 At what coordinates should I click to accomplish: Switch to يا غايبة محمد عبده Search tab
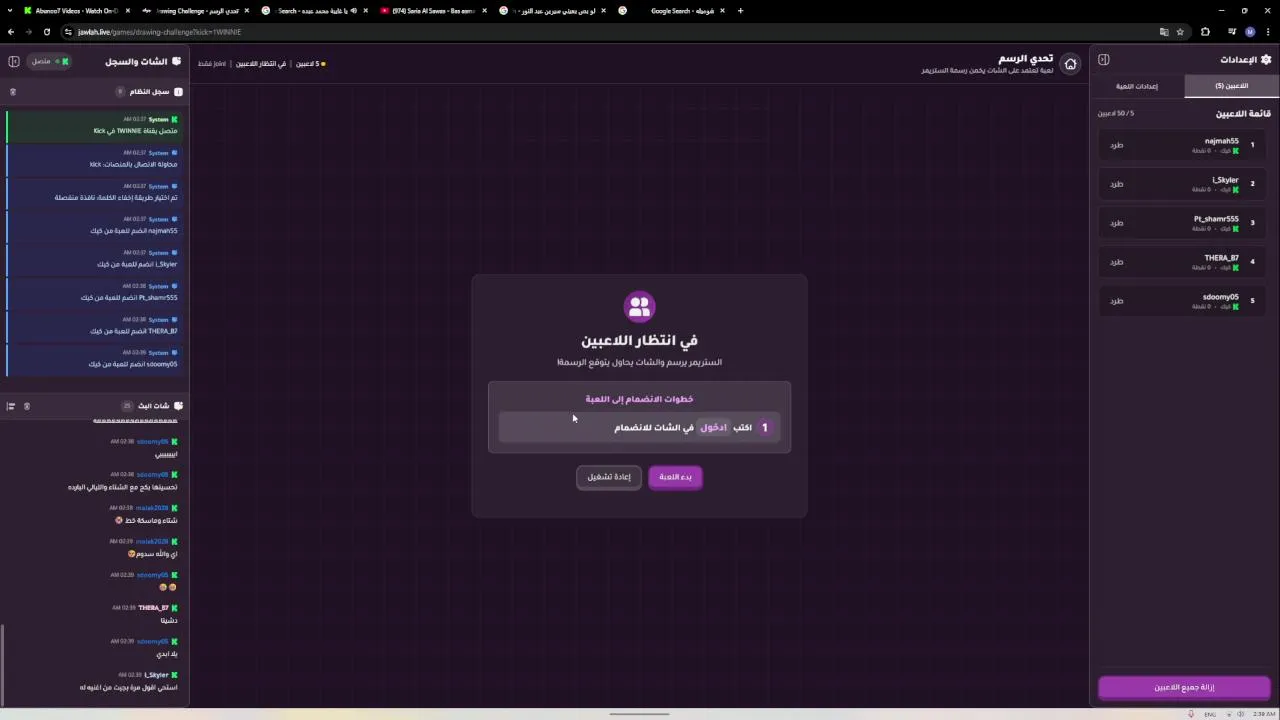pos(316,11)
